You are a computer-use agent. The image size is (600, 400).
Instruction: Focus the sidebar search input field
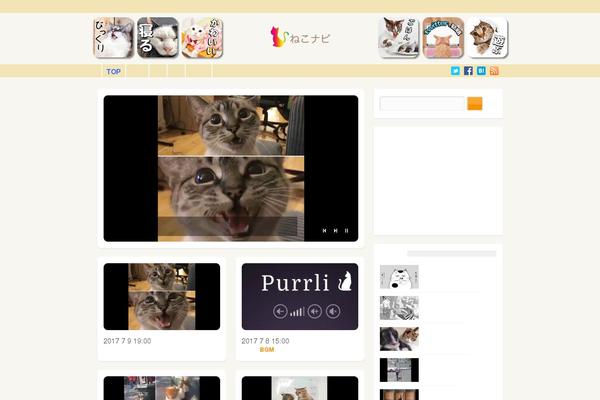coord(422,103)
